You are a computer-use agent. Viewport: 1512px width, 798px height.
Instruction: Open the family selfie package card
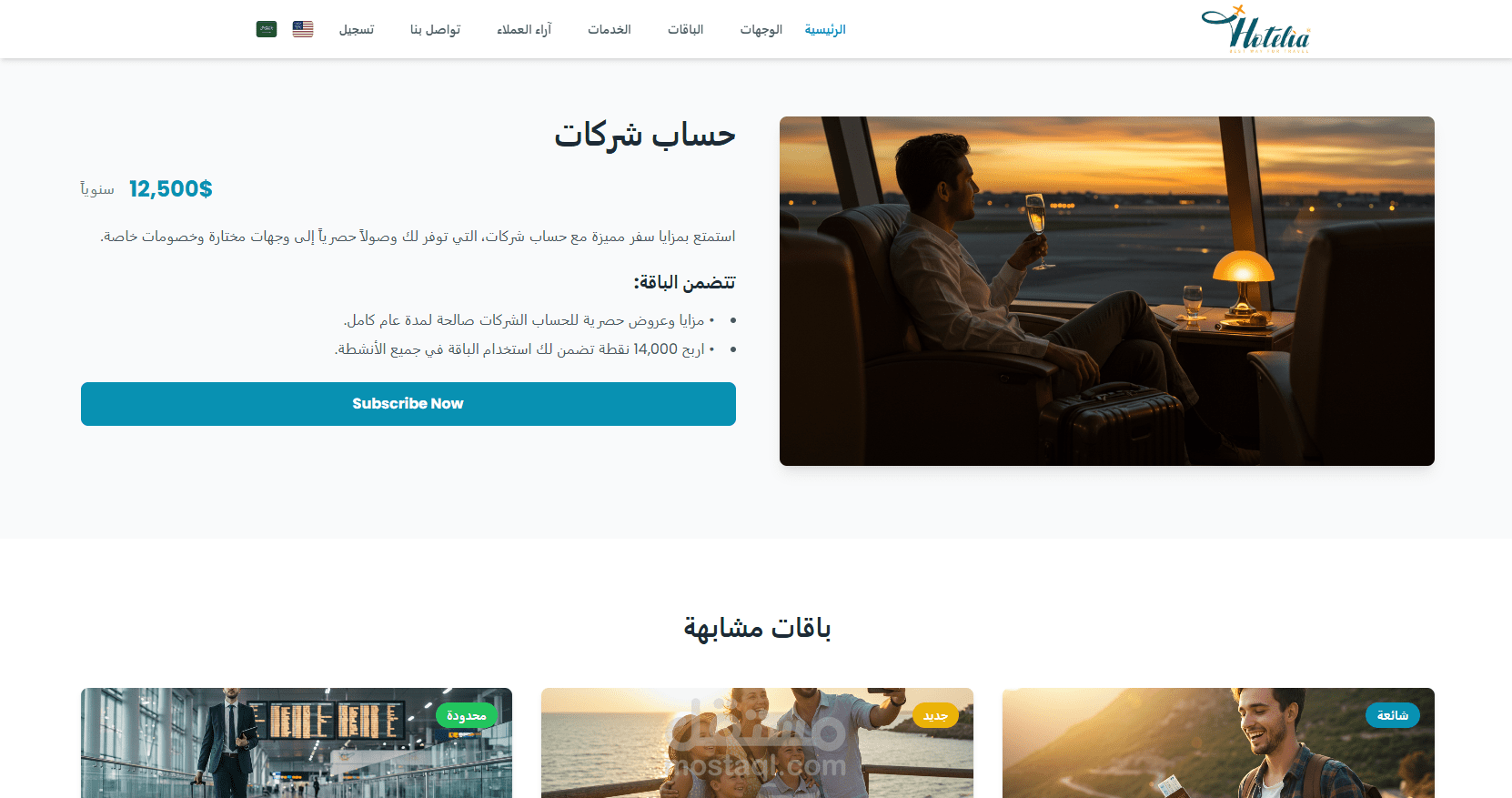click(757, 742)
